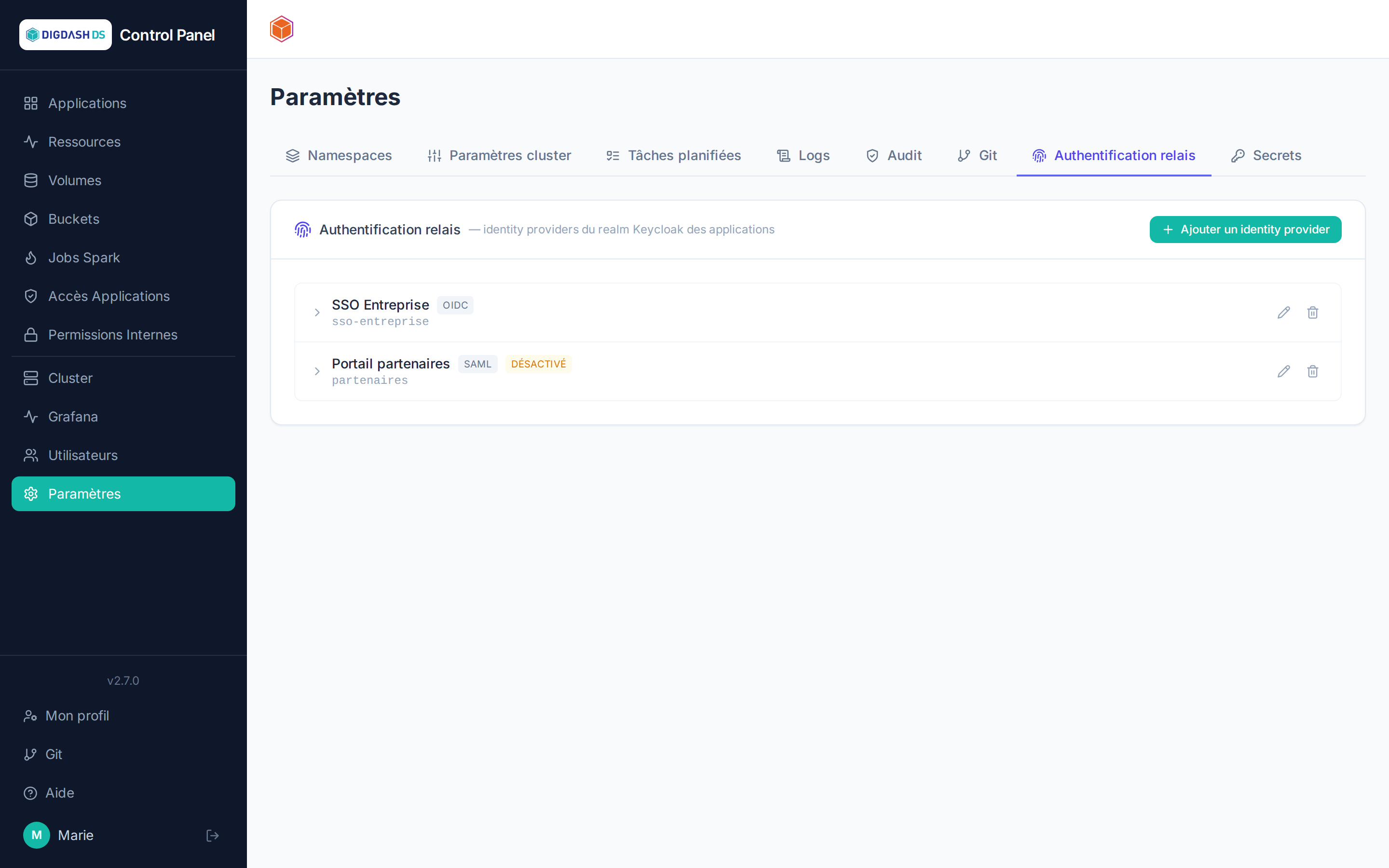This screenshot has height=868, width=1389.
Task: Go to the Tâches planifiées tab
Action: [x=673, y=156]
